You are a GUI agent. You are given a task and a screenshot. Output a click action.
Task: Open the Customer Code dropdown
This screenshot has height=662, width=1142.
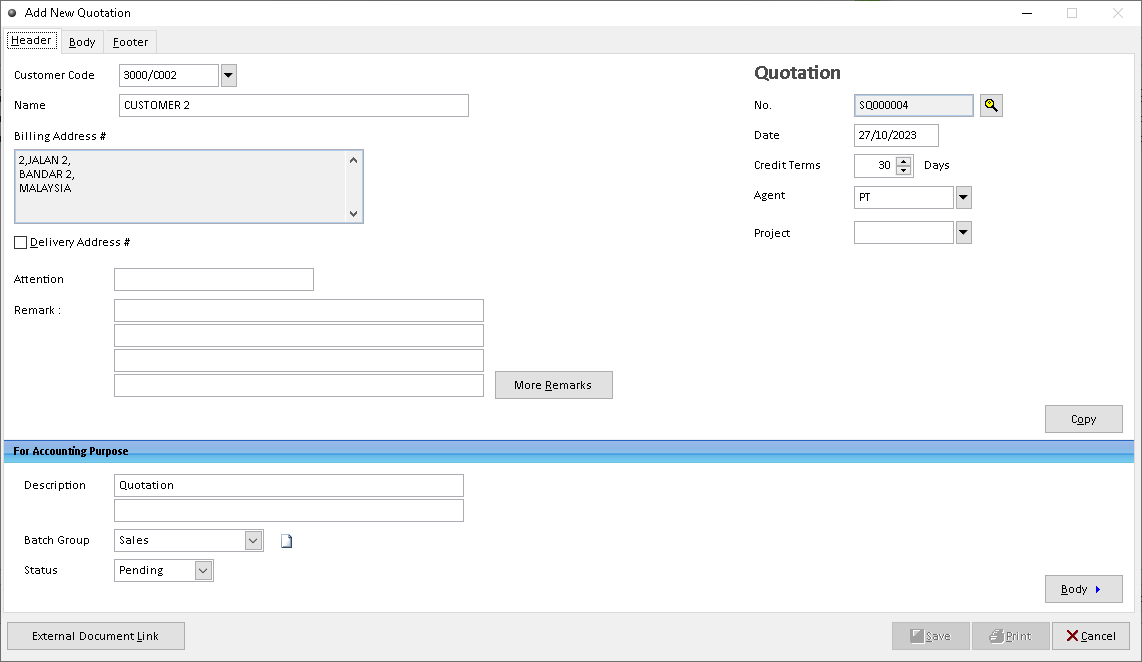[x=229, y=75]
